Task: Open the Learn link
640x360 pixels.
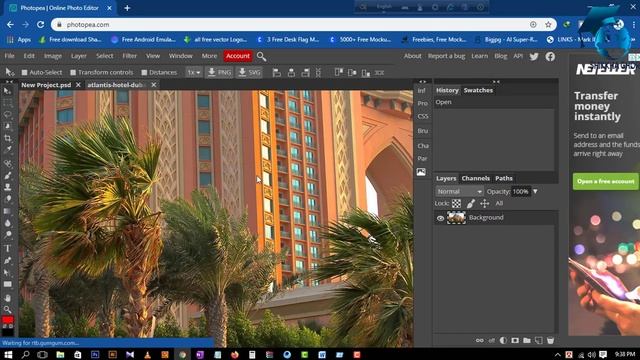Action: (480, 56)
